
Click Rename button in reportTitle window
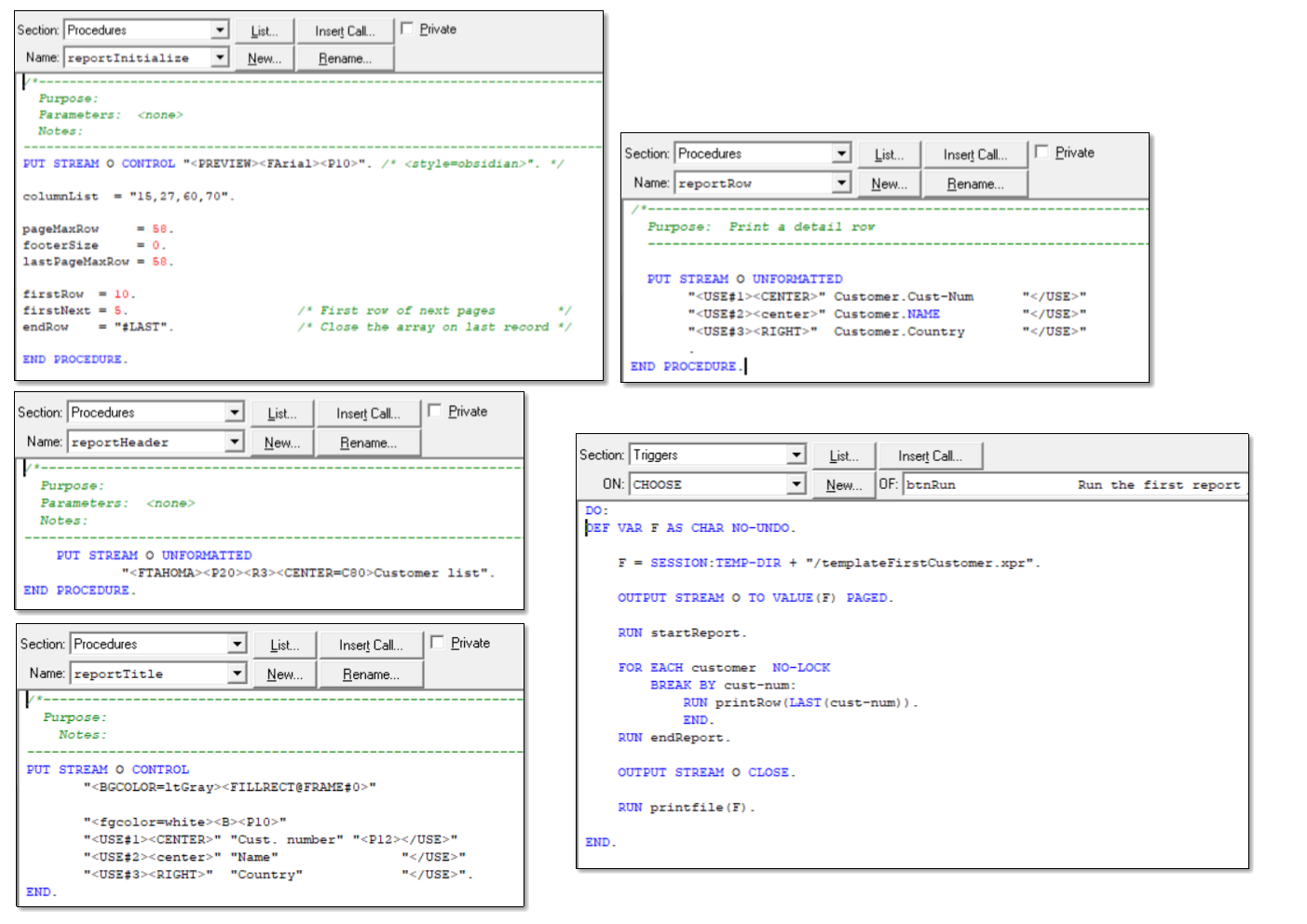[371, 674]
